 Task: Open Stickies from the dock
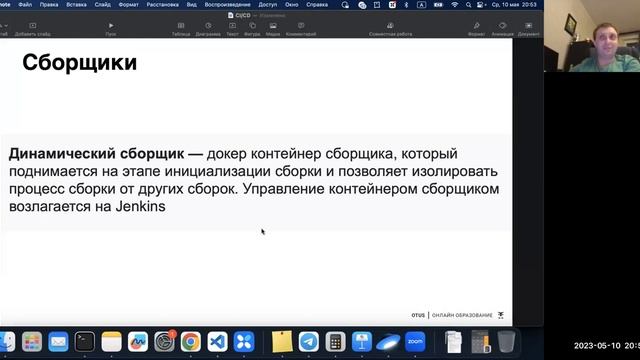pos(282,341)
